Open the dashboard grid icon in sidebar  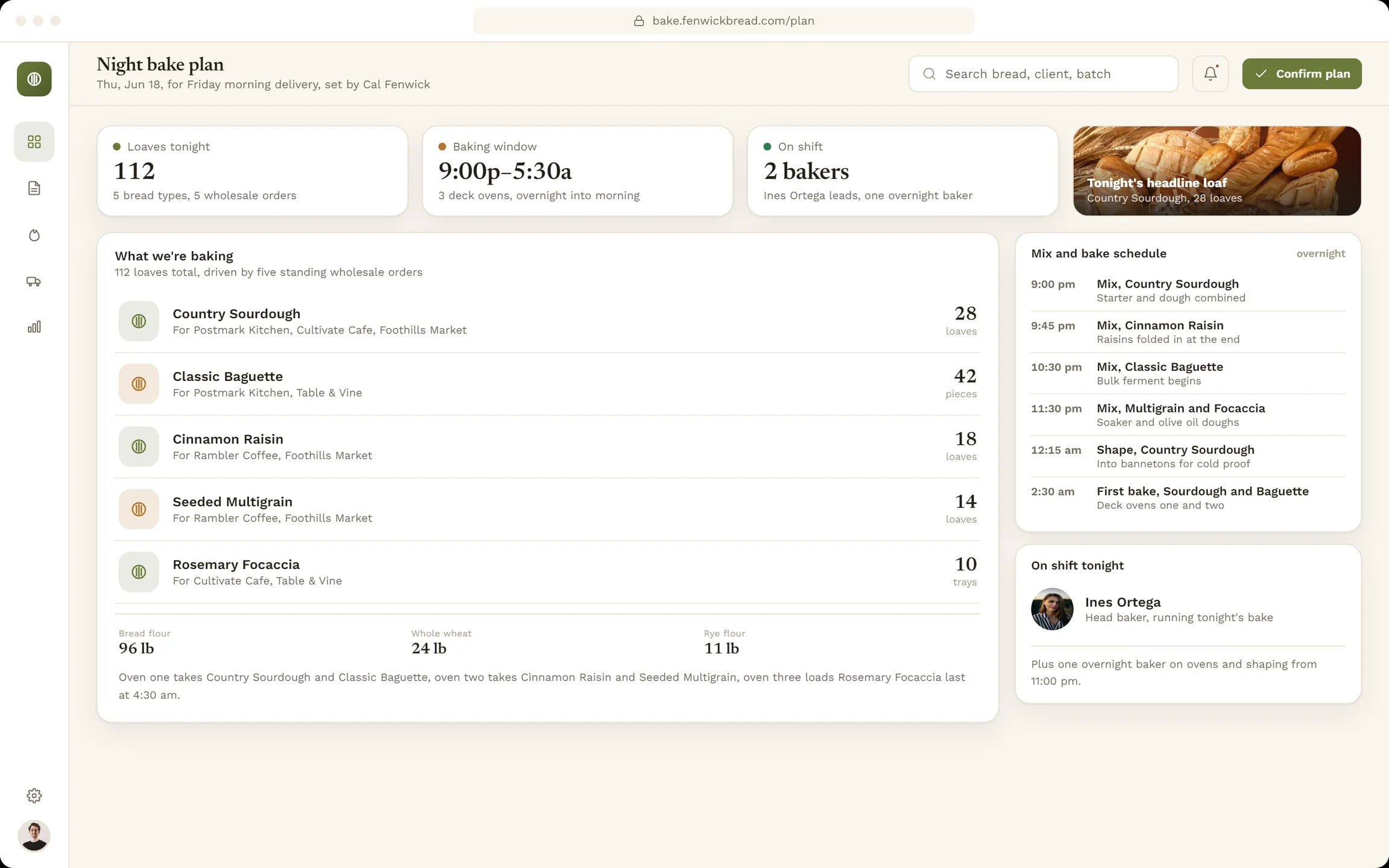[34, 142]
